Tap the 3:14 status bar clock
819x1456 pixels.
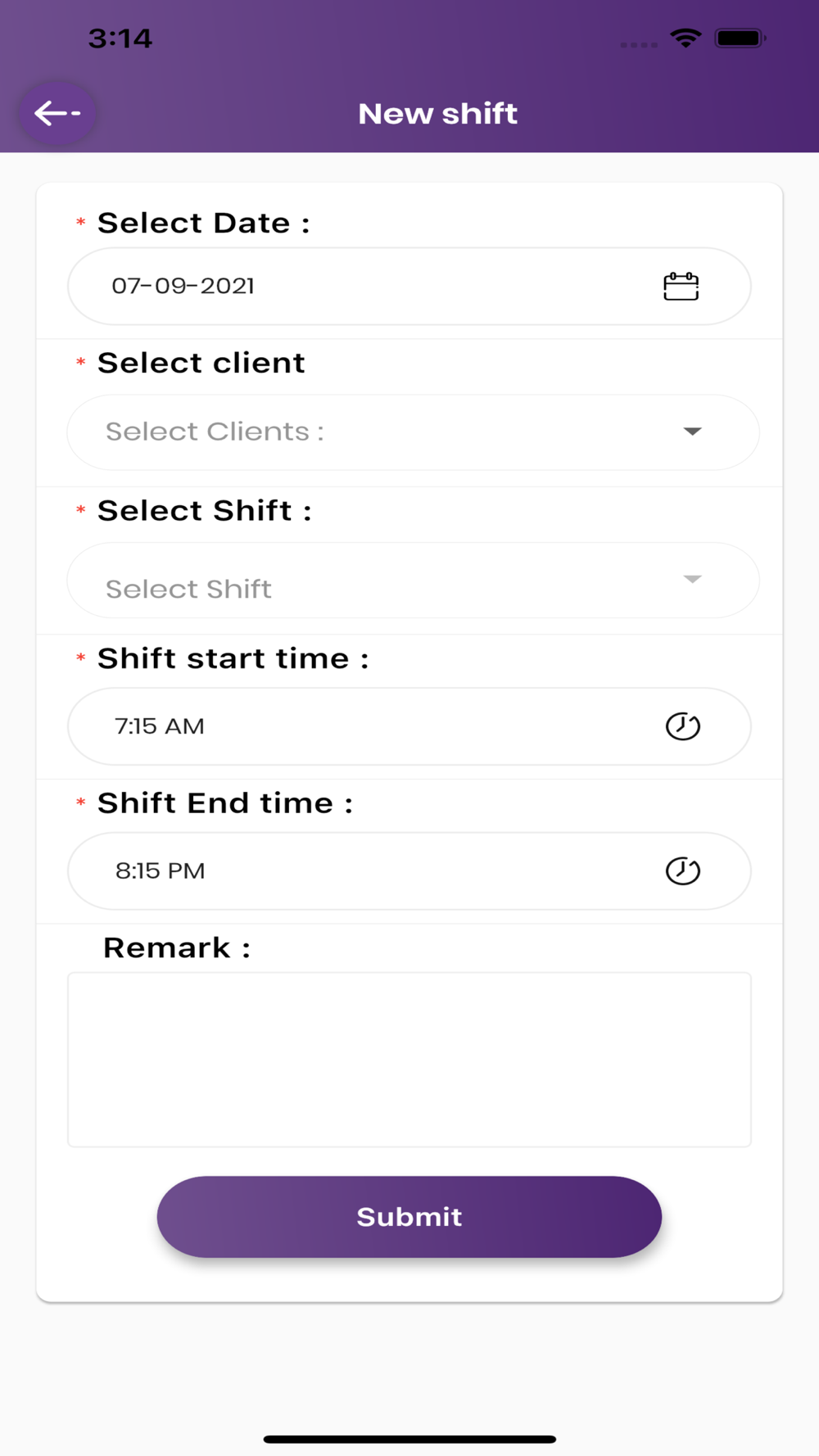pos(120,38)
